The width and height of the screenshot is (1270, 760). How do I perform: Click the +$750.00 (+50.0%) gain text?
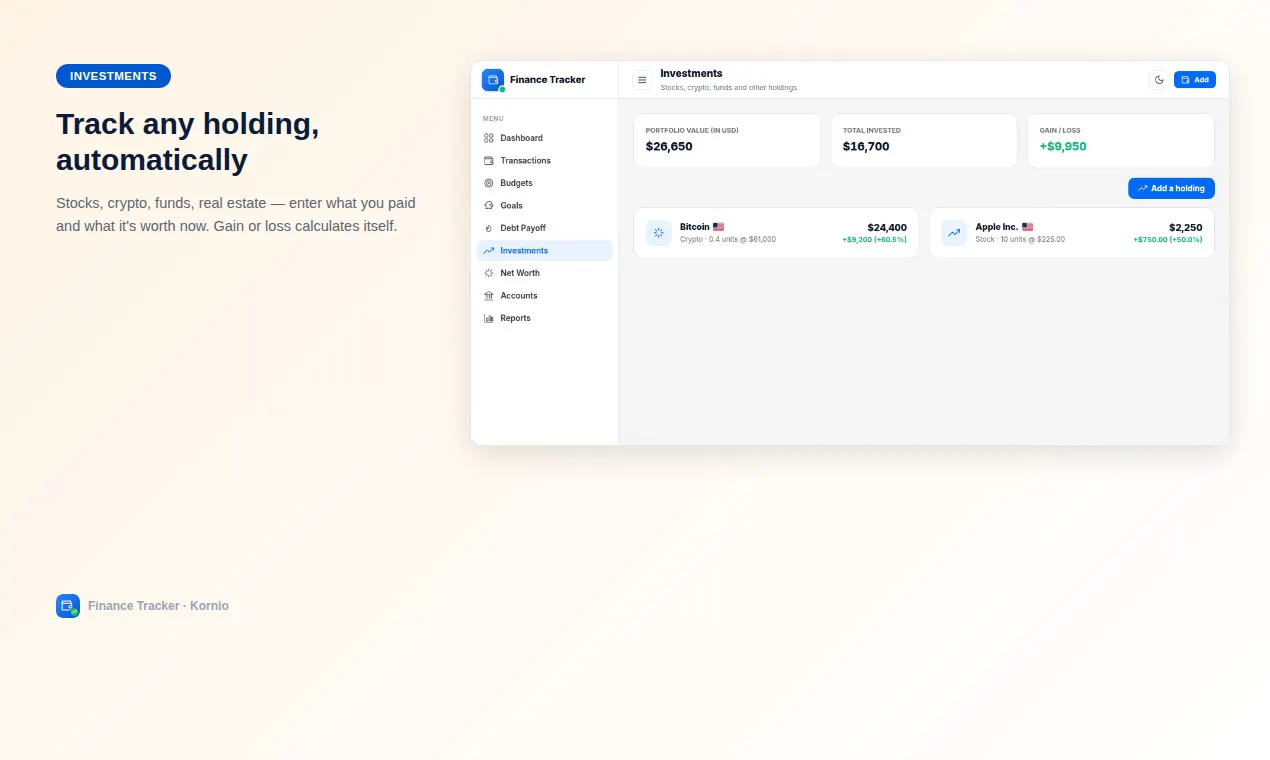tap(1168, 240)
